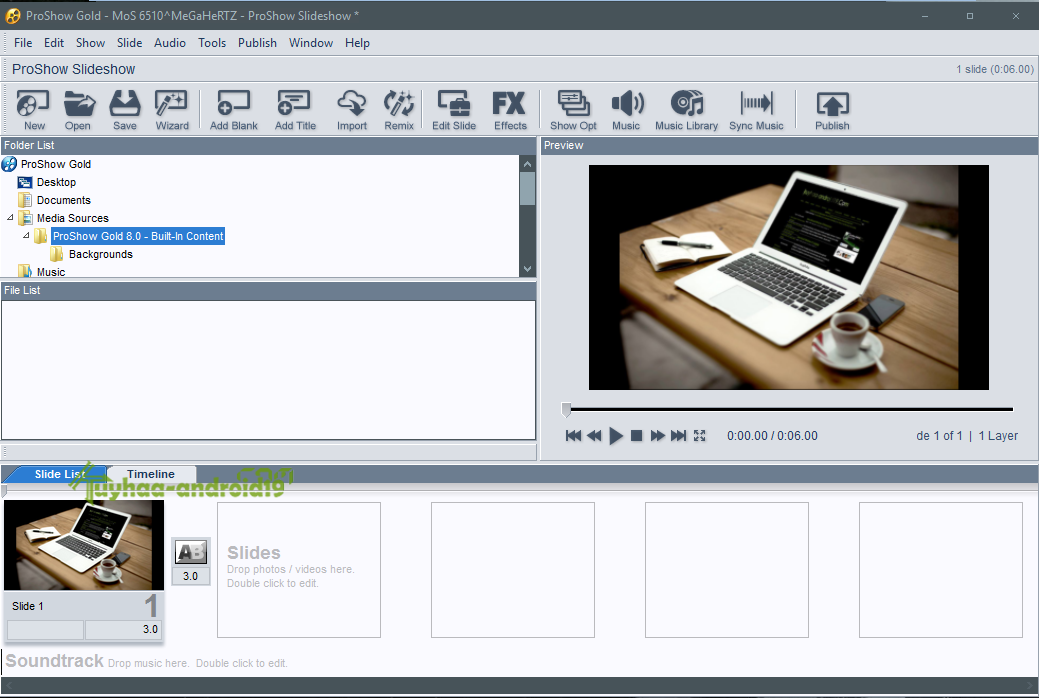This screenshot has height=698, width=1039.
Task: Toggle full screen preview
Action: (x=700, y=436)
